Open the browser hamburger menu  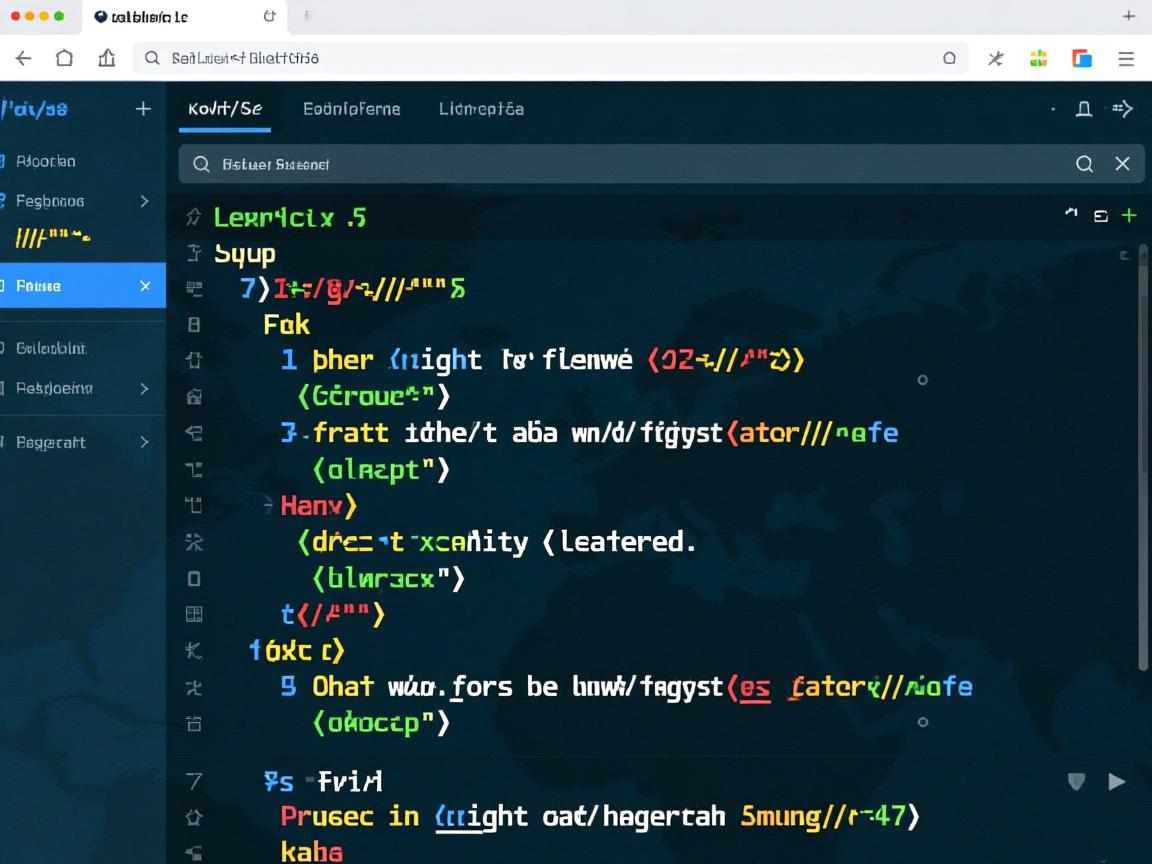1126,58
